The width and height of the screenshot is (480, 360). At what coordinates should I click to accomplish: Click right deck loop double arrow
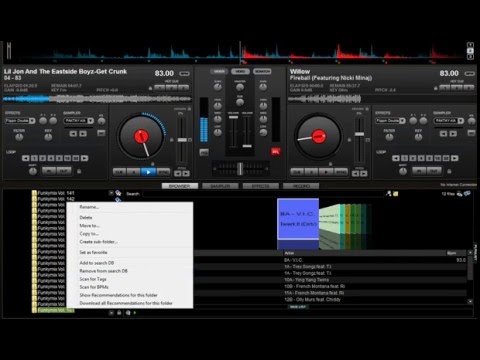(x=455, y=158)
